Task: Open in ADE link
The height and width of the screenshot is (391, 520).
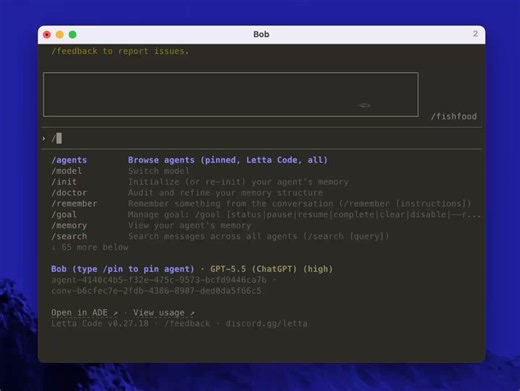Action: 84,313
